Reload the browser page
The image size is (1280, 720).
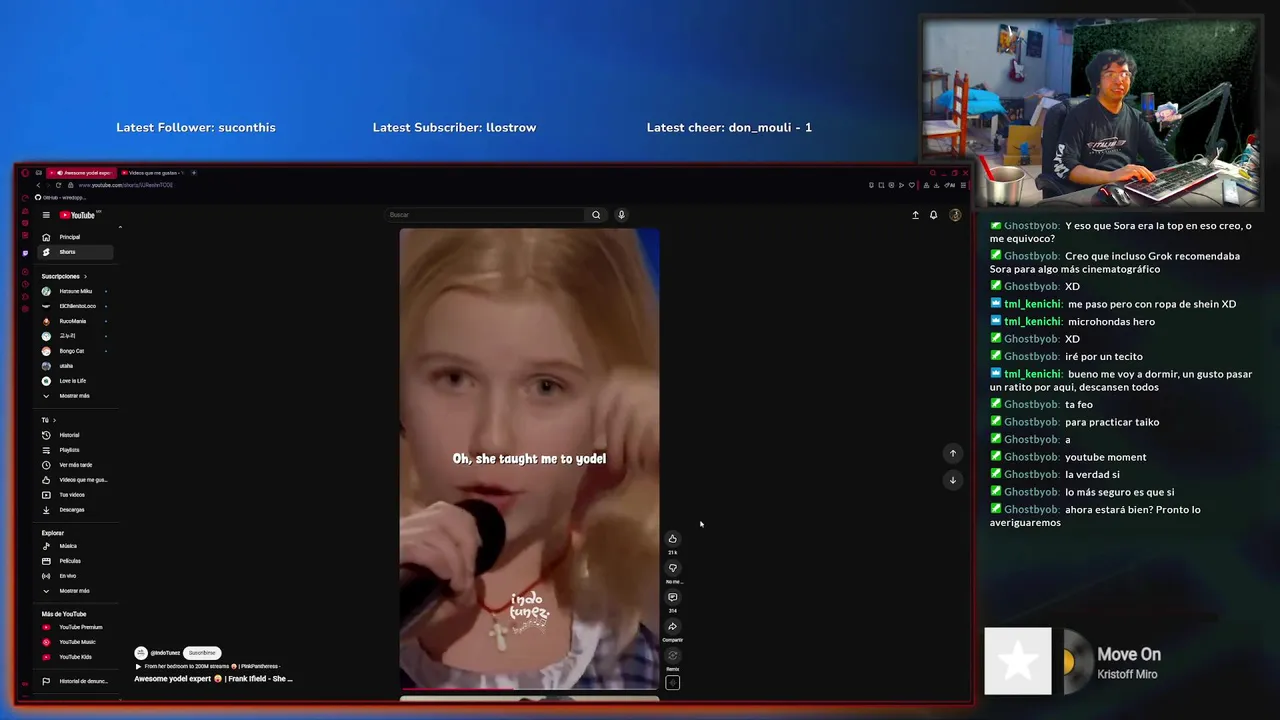(58, 185)
